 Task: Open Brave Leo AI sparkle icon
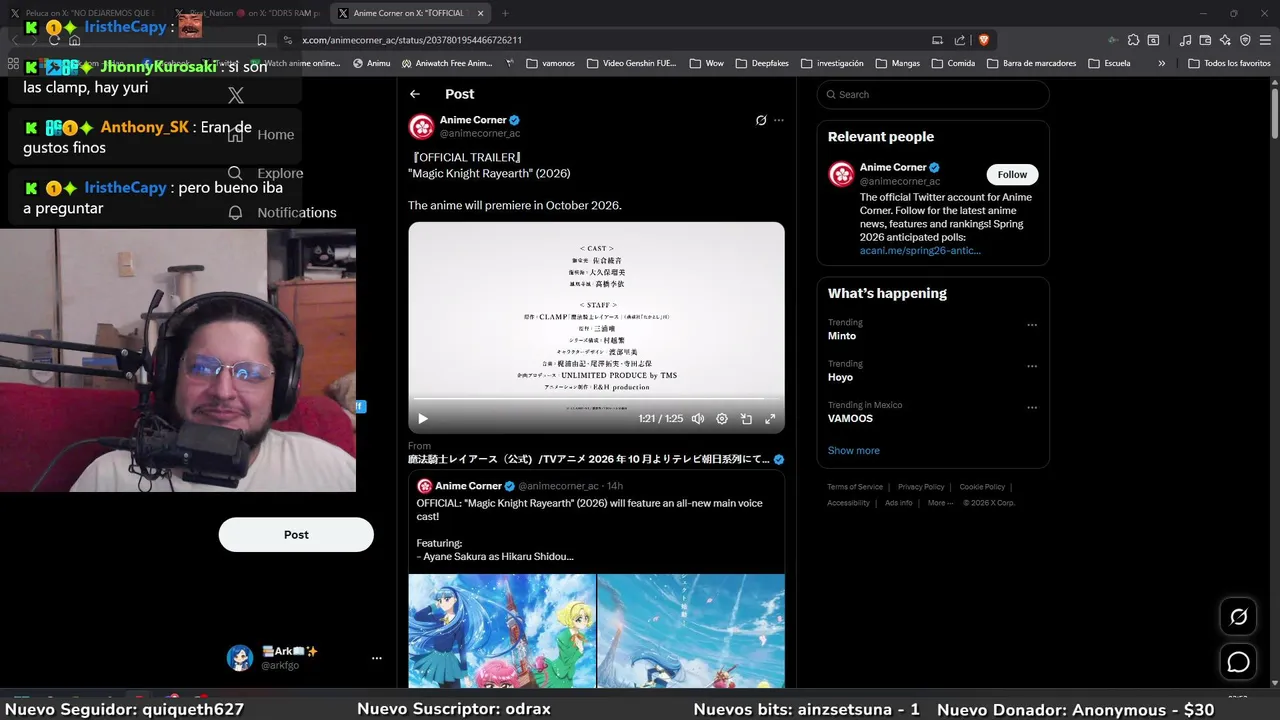pyautogui.click(x=1225, y=40)
